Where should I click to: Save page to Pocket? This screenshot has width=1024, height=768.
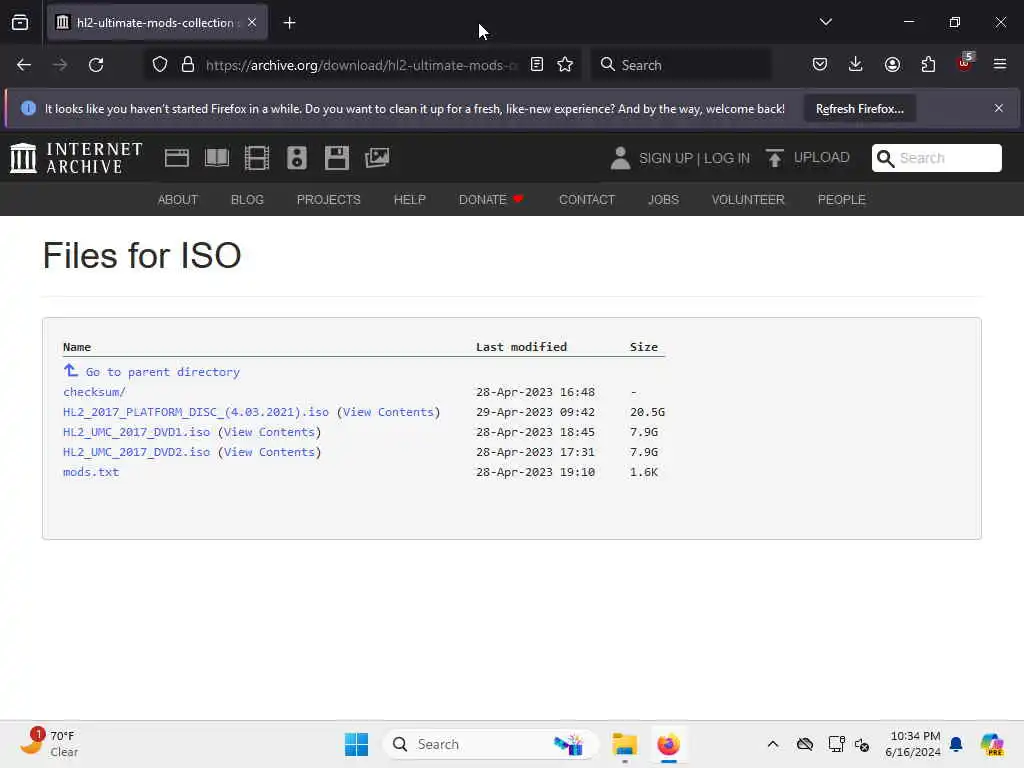(x=820, y=65)
